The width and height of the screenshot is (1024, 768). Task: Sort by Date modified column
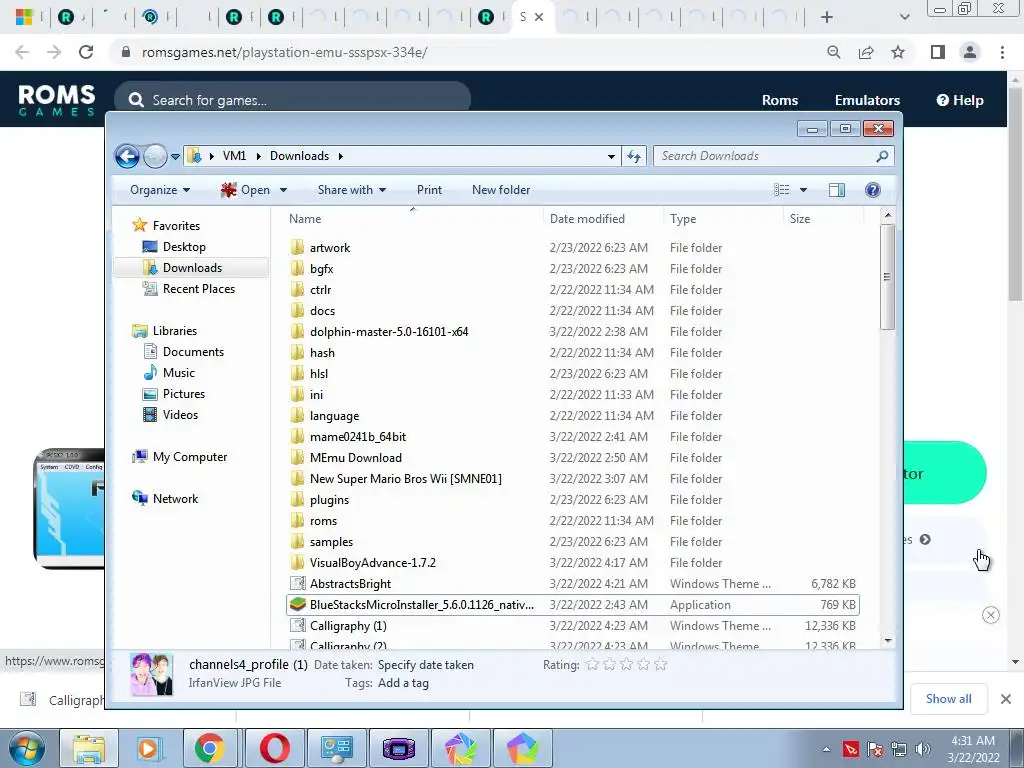pyautogui.click(x=603, y=219)
